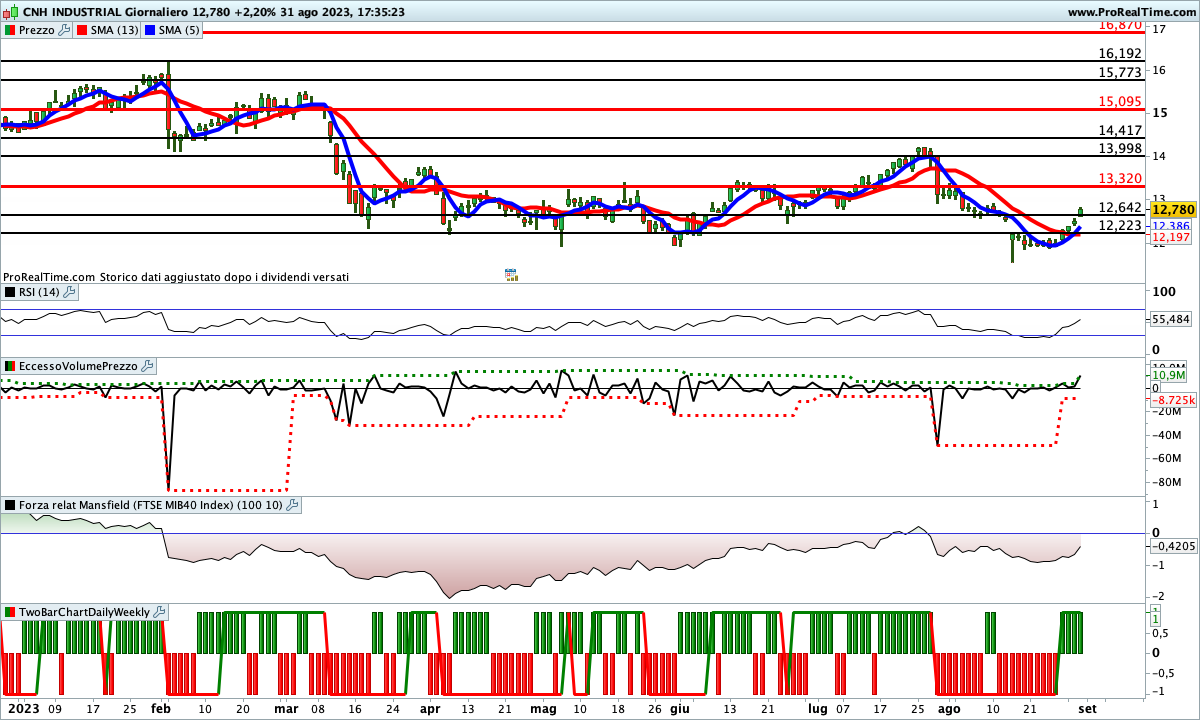
Task: Open settings wrench next to Prezzo label
Action: click(65, 30)
